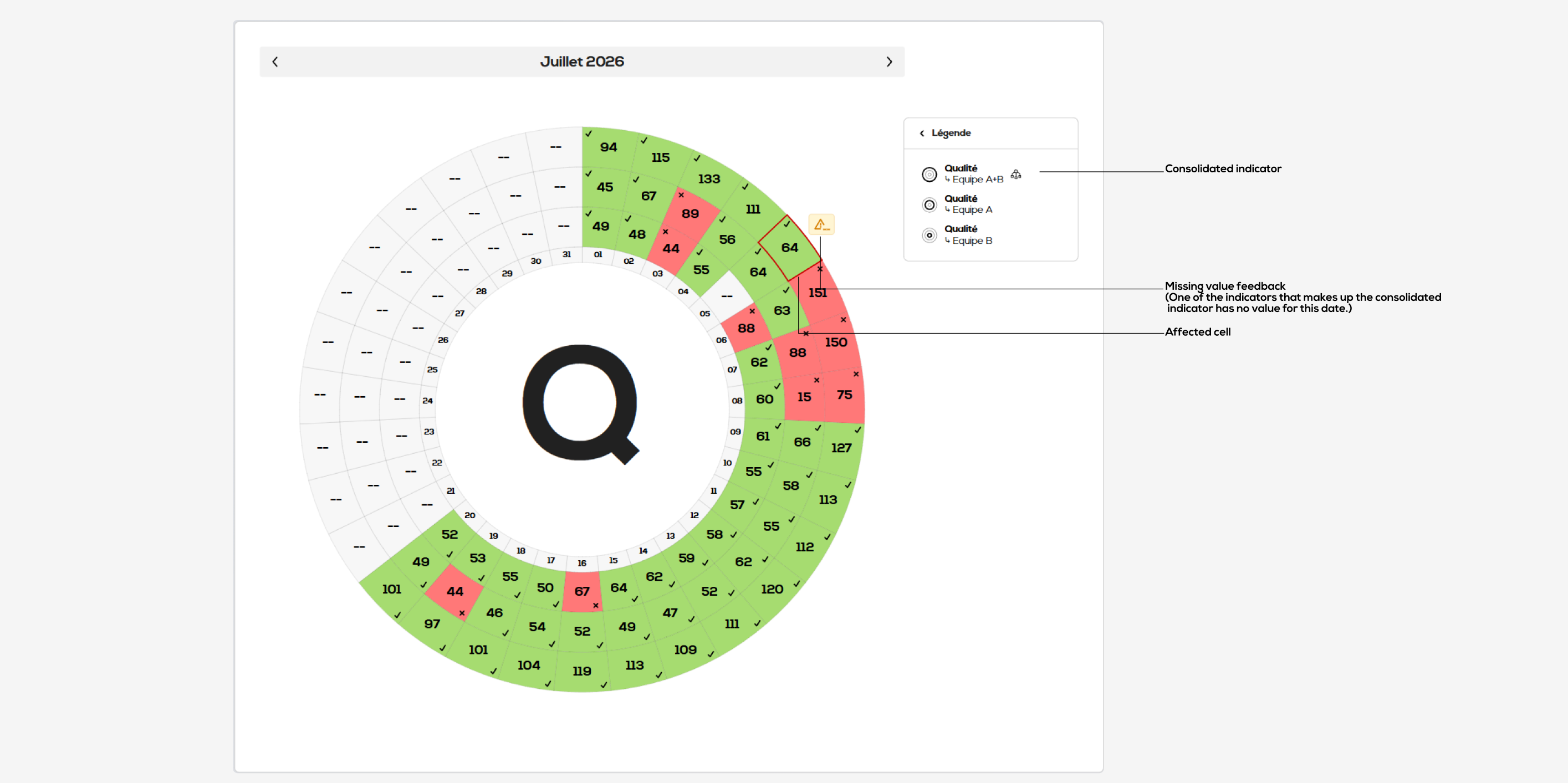The width and height of the screenshot is (1568, 783).
Task: Select the red-outlined affected cell 64
Action: [x=789, y=248]
